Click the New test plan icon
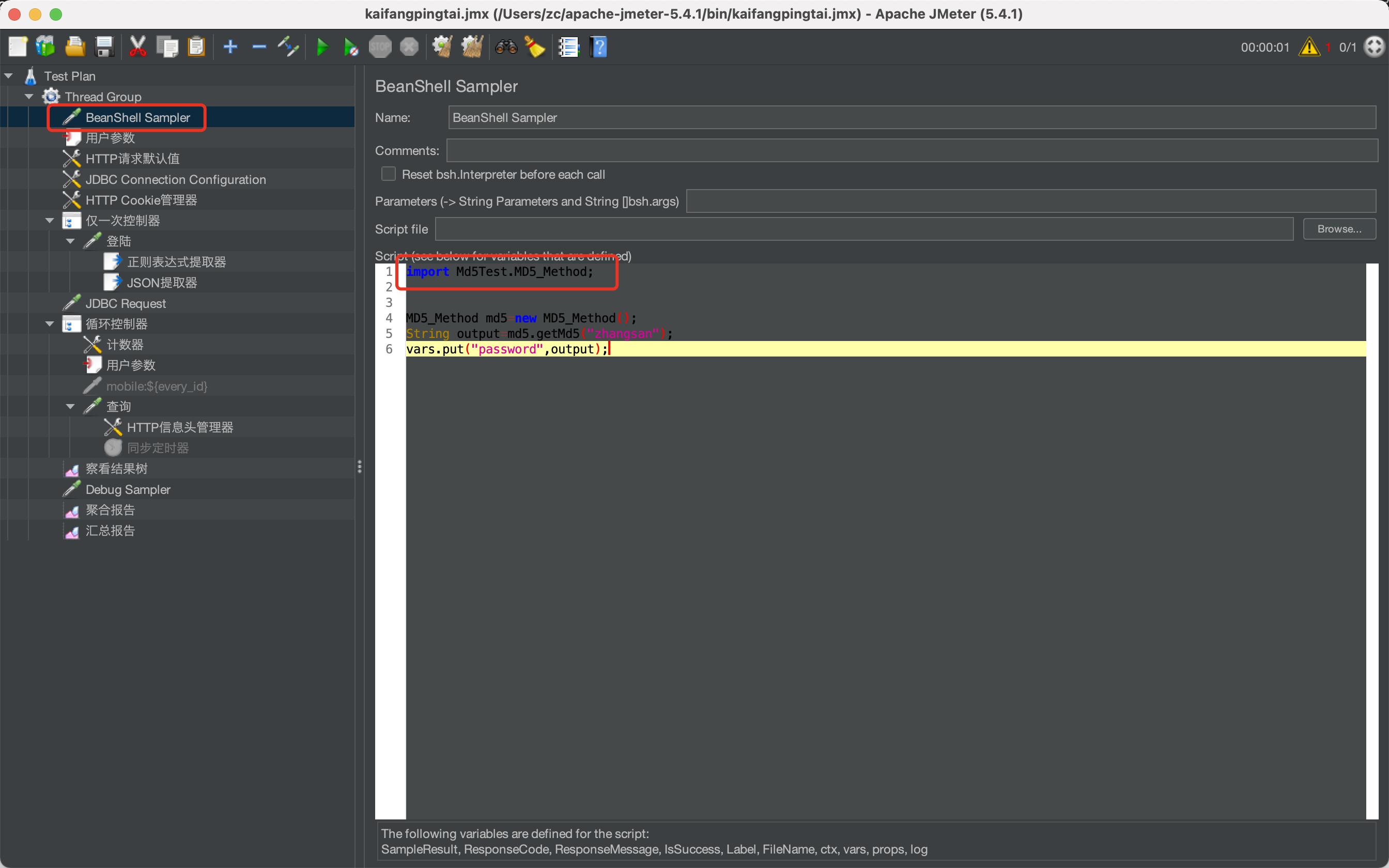 tap(17, 47)
